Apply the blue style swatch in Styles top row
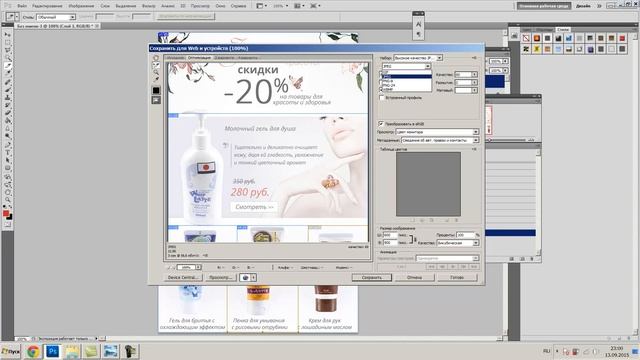Image resolution: width=640 pixels, height=360 pixels. pyautogui.click(x=569, y=38)
